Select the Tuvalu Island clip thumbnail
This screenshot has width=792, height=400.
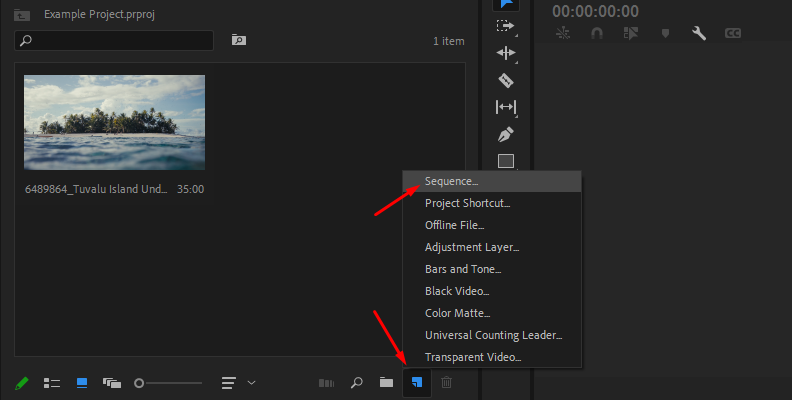[x=115, y=122]
